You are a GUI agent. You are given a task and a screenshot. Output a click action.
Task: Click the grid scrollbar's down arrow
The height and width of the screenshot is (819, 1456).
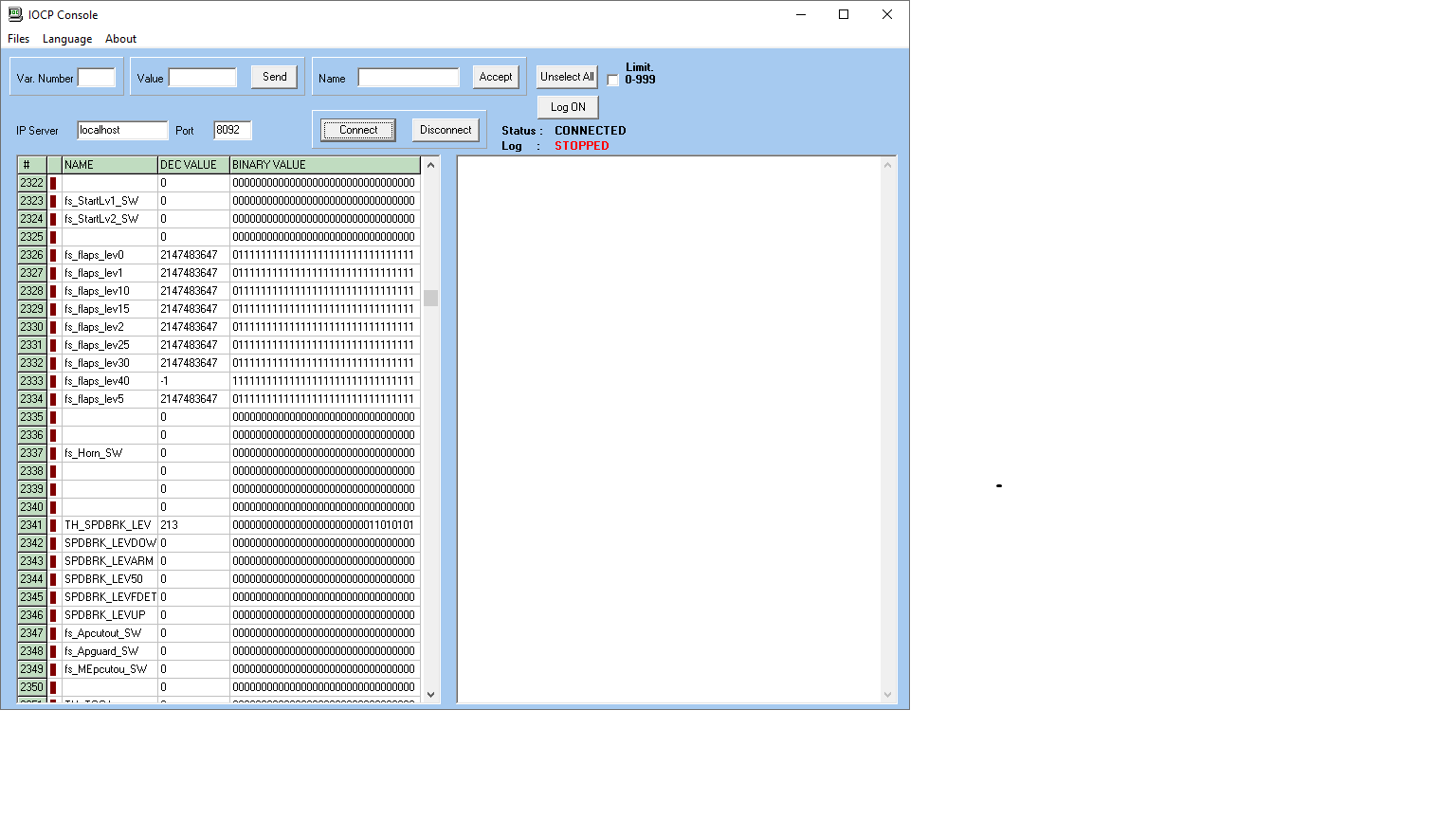pos(431,695)
